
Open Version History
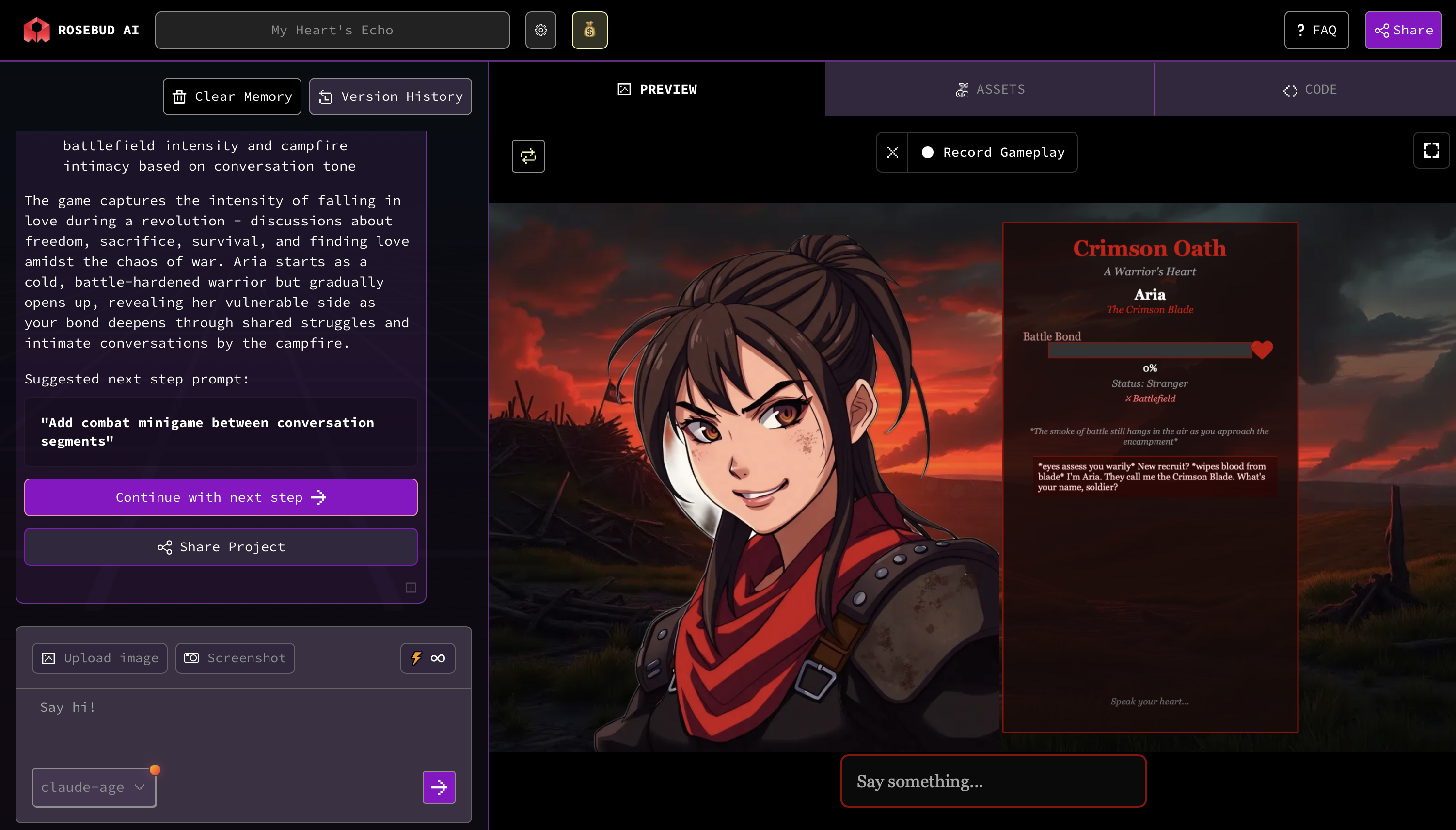(390, 97)
